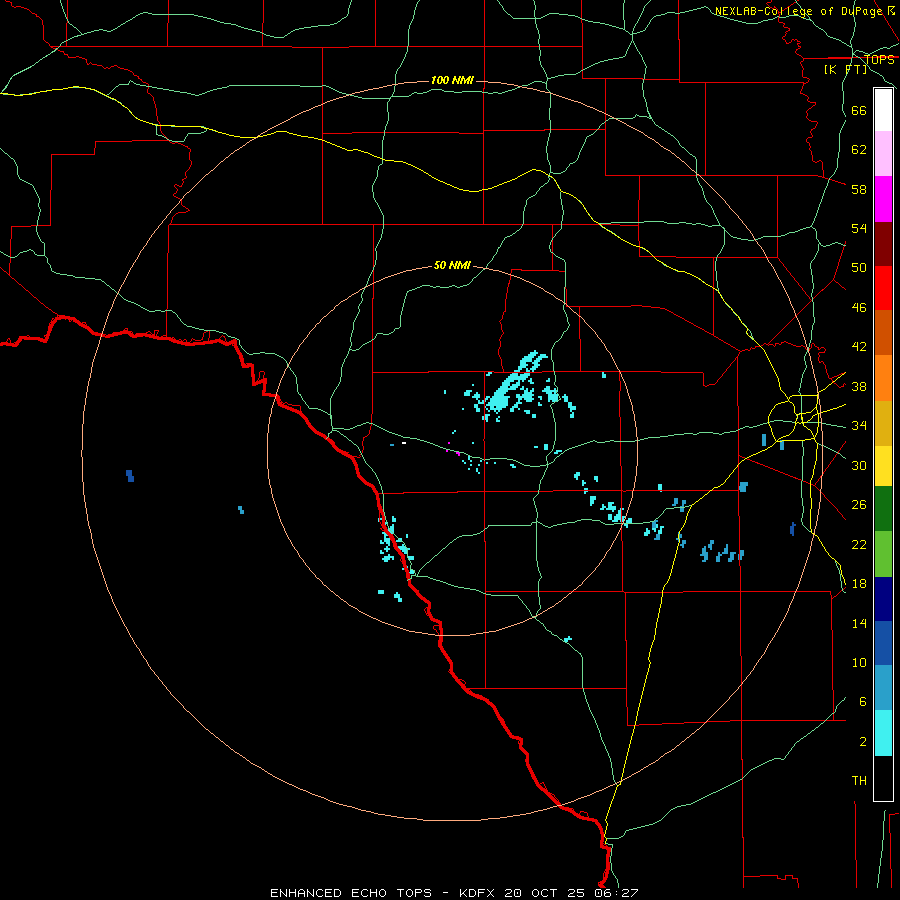Select the "58" legend value
Screen dimensions: 900x900
click(x=859, y=189)
